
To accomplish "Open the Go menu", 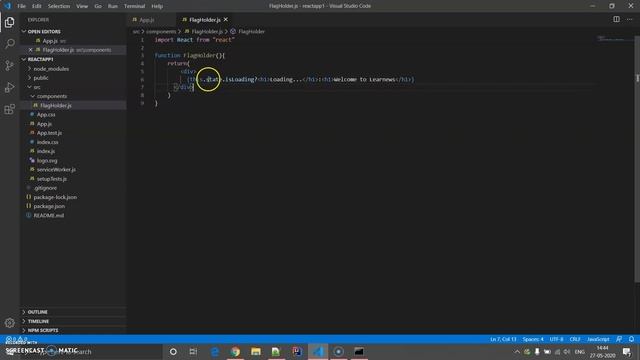I will tap(98, 6).
